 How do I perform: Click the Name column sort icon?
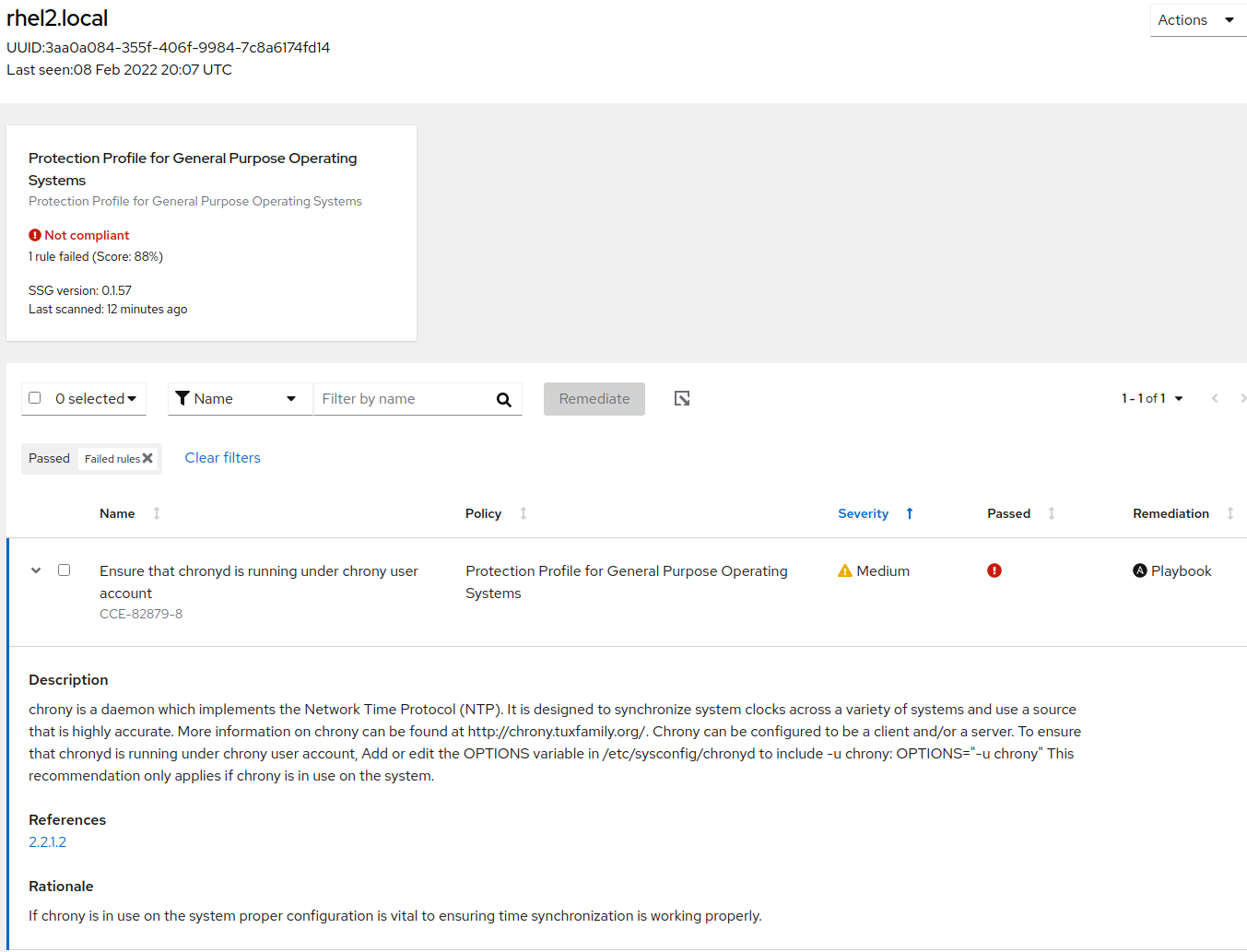157,513
